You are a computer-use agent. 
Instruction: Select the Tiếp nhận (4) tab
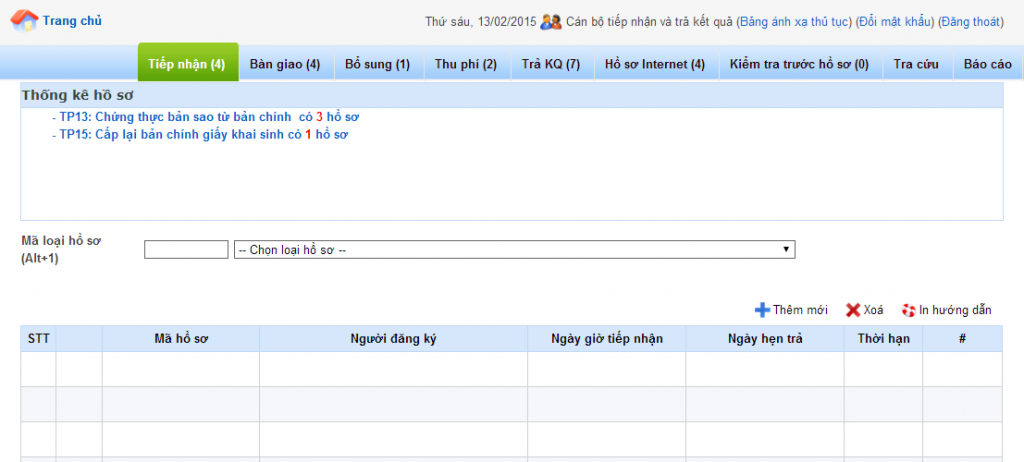(188, 63)
